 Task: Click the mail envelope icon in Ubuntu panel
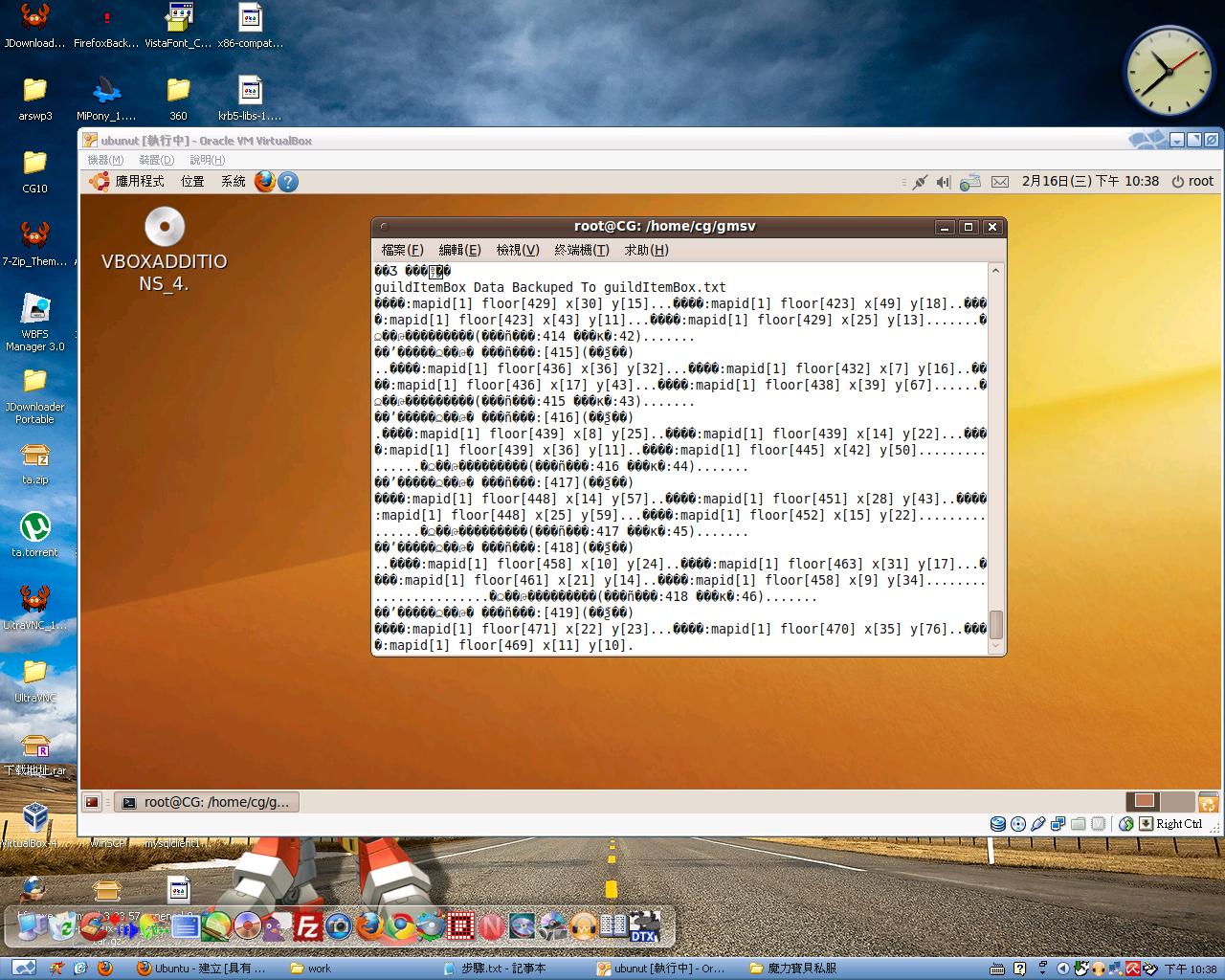click(999, 182)
